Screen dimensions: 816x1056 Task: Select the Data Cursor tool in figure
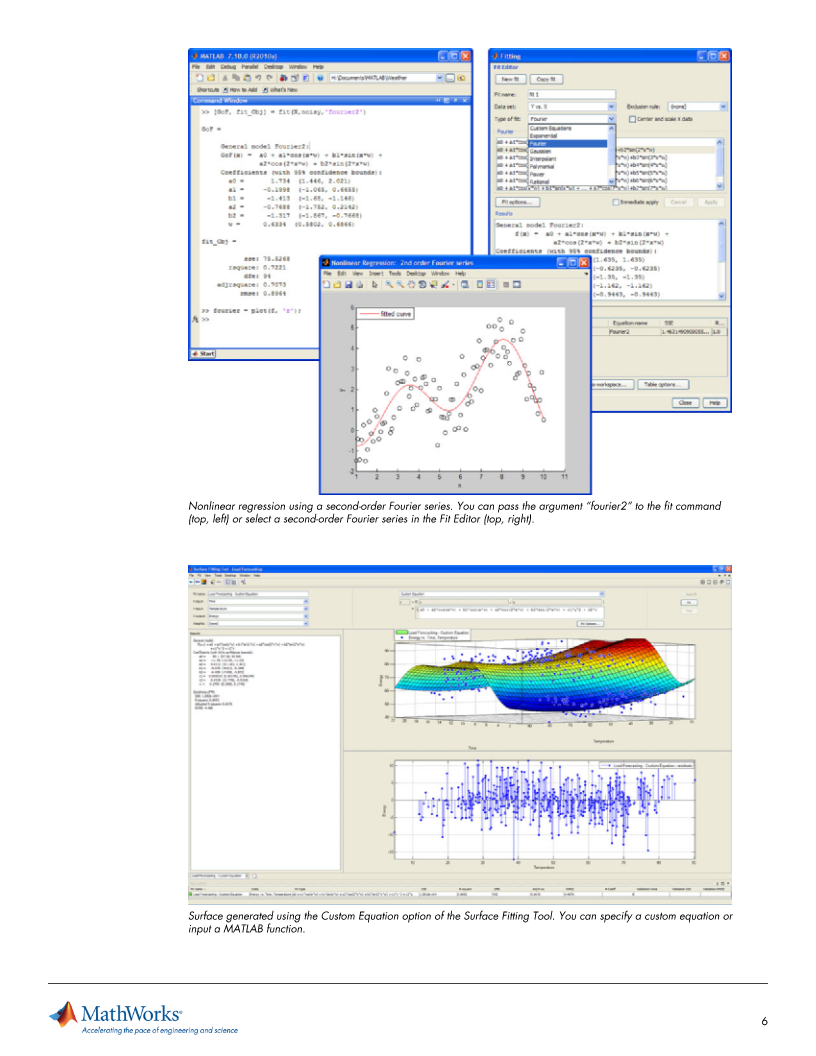[434, 284]
